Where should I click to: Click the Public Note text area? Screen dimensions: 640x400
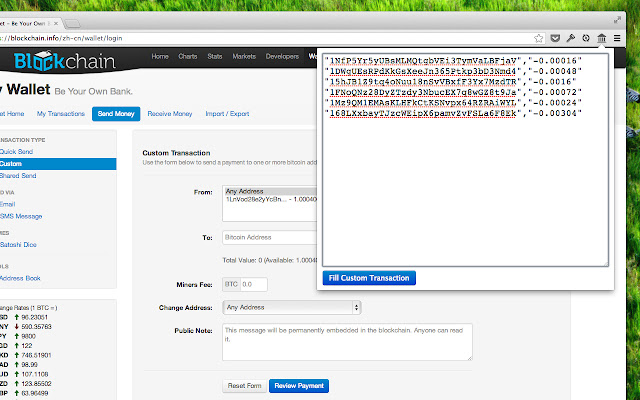coord(347,342)
